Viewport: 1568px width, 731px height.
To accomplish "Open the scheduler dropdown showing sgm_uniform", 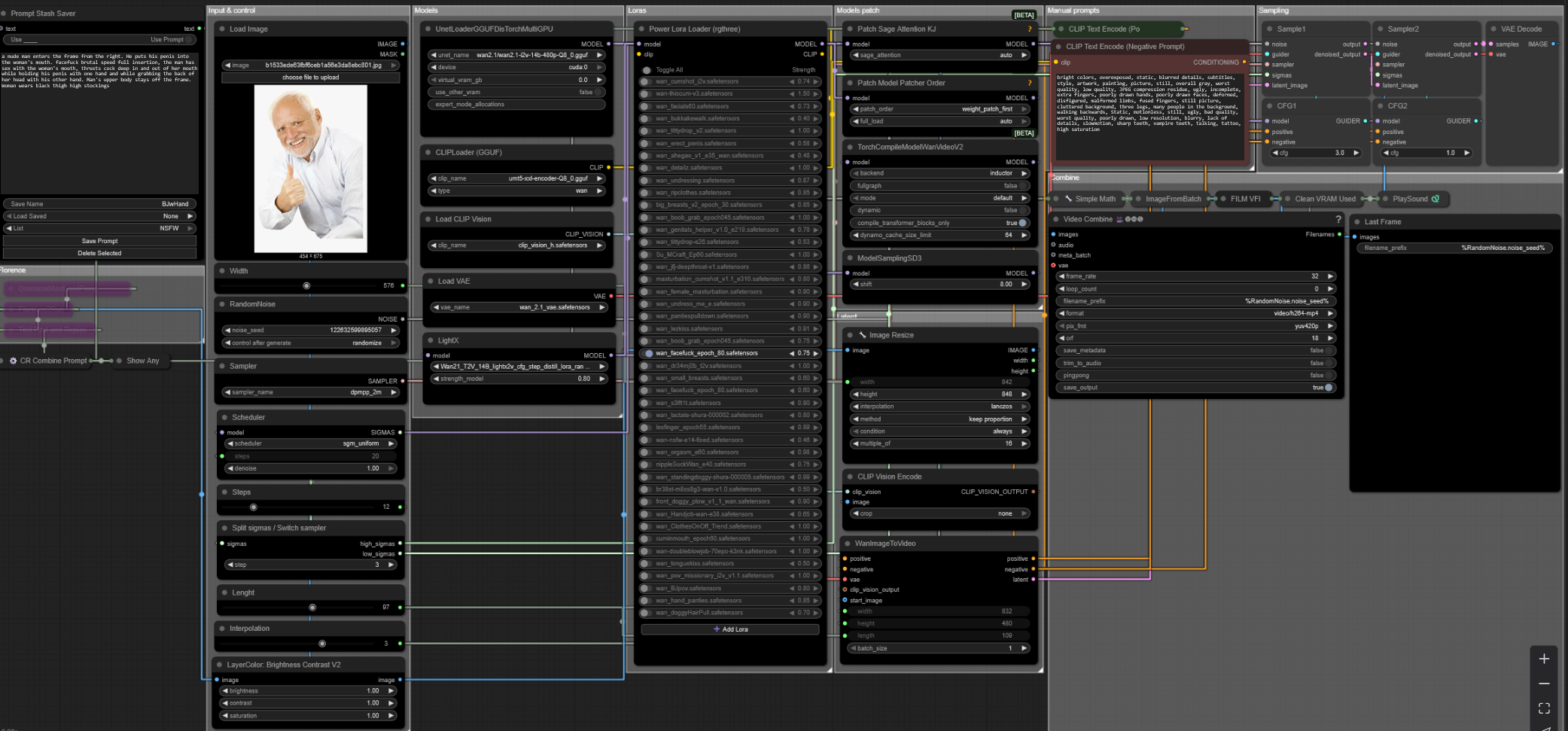I will coord(311,443).
